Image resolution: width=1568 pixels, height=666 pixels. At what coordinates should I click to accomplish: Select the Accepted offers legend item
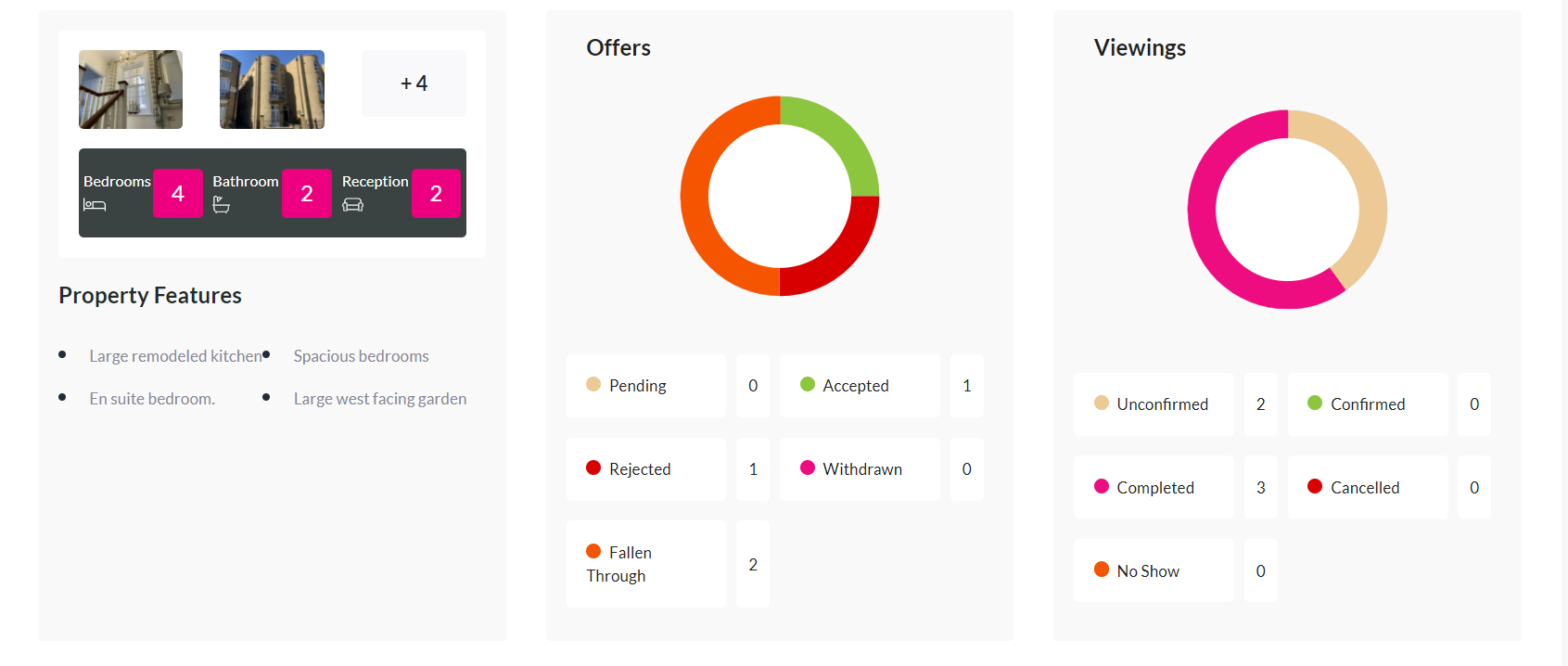(x=860, y=386)
